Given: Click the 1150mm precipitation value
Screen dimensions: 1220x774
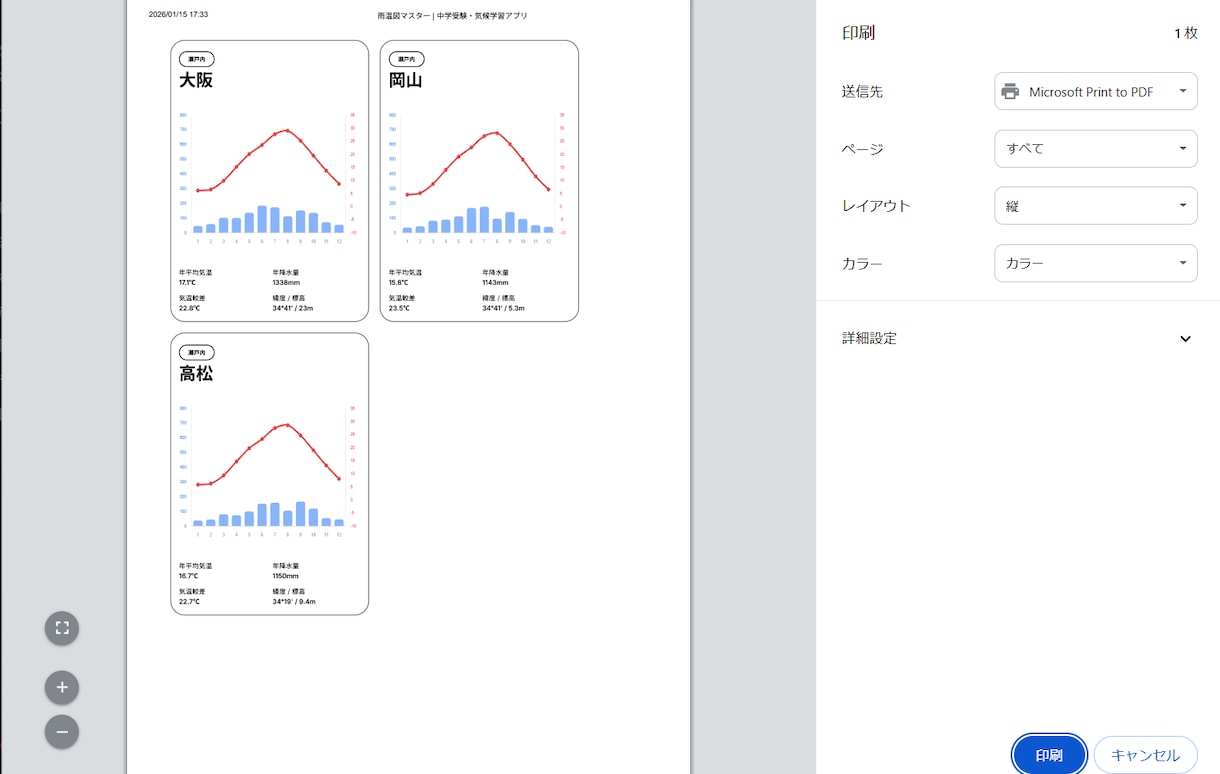Looking at the screenshot, I should [x=286, y=576].
